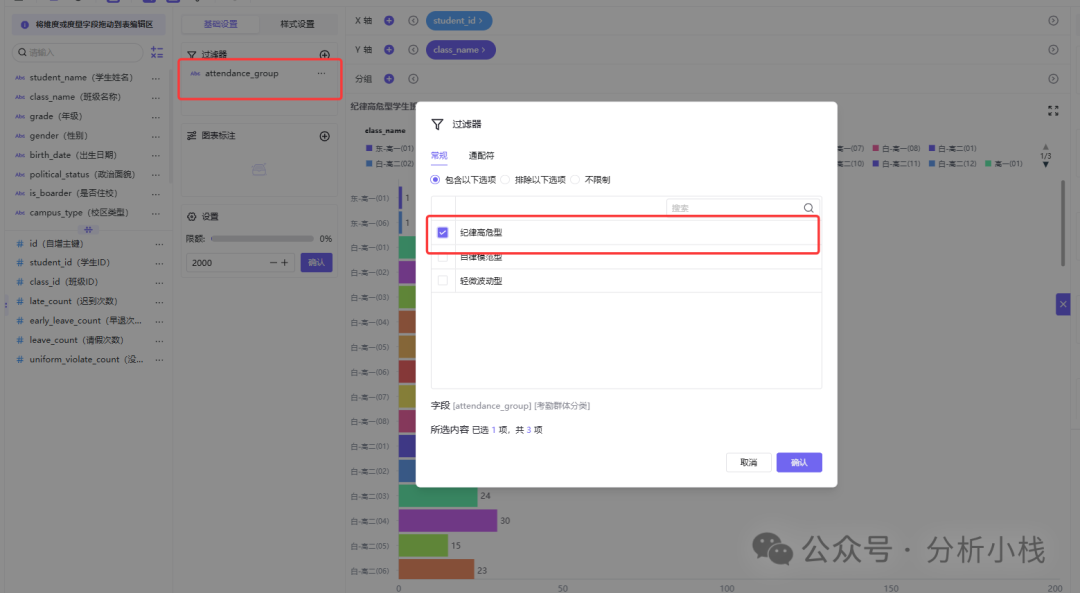Click the green 高一(01) legend color swatch
The height and width of the screenshot is (593, 1080).
[x=988, y=164]
